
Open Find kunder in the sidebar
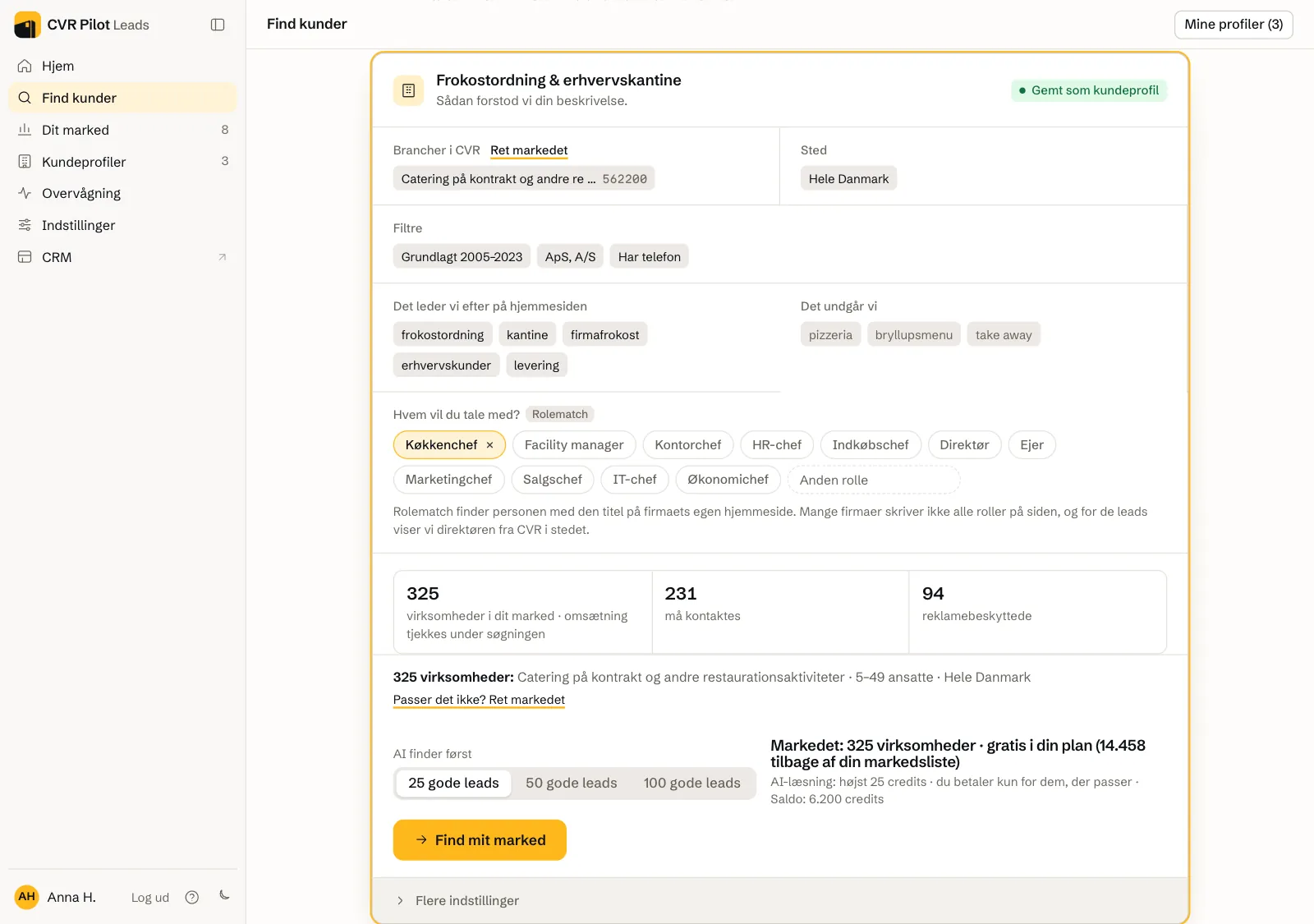point(123,98)
